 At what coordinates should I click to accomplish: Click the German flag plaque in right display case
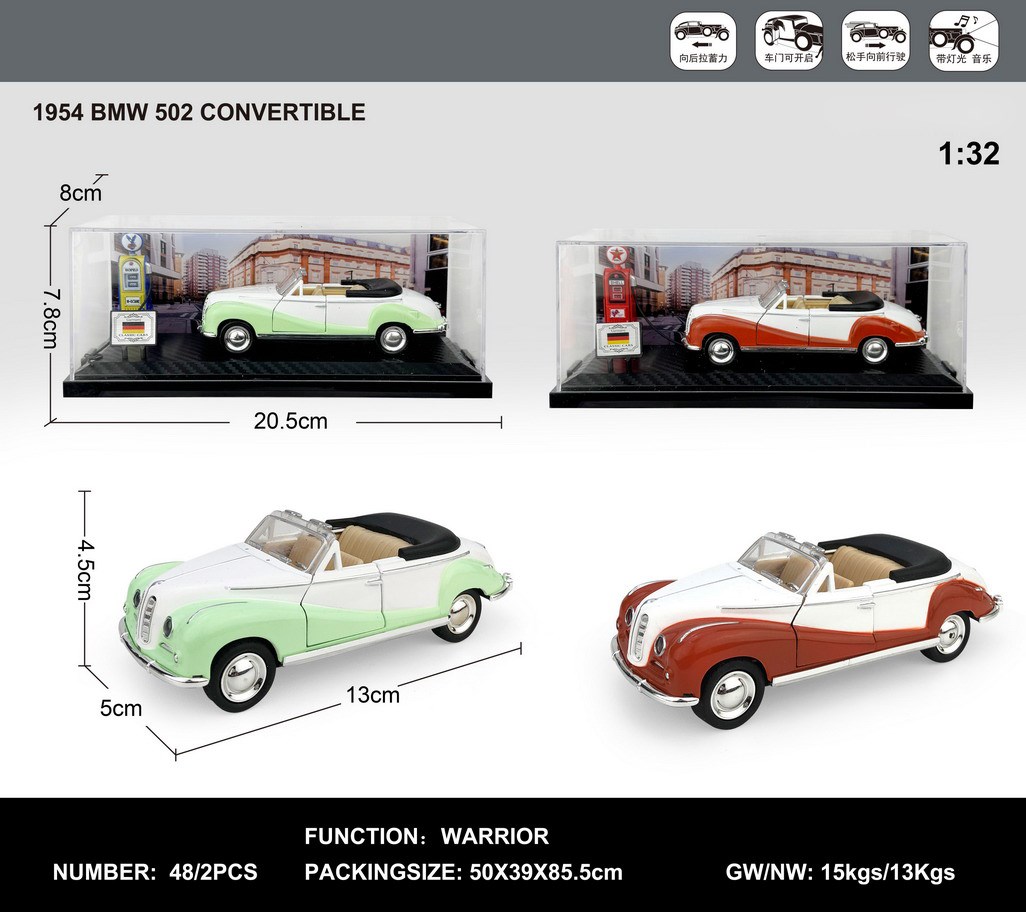point(617,338)
